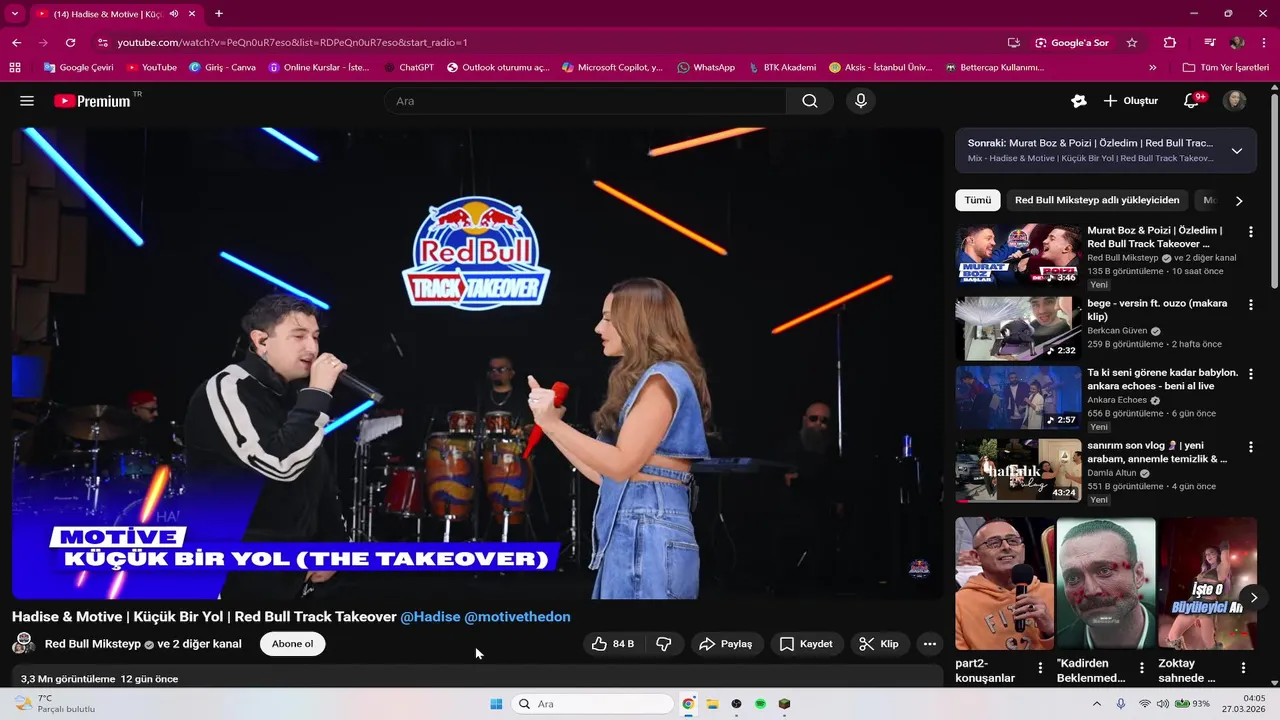
Task: Open more actions three-dot menu under video
Action: (930, 644)
